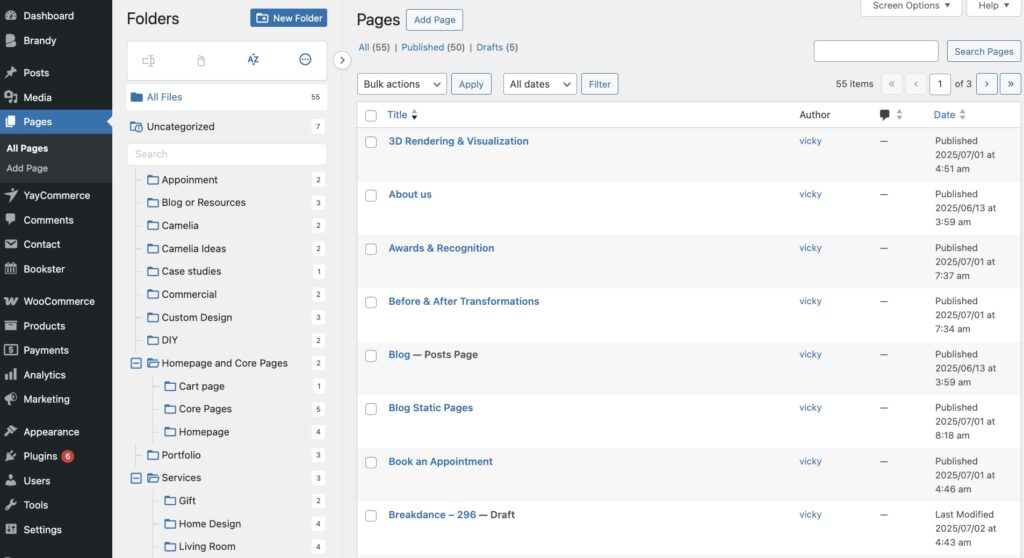Click the Analytics bar chart icon
Image resolution: width=1024 pixels, height=558 pixels.
point(10,374)
